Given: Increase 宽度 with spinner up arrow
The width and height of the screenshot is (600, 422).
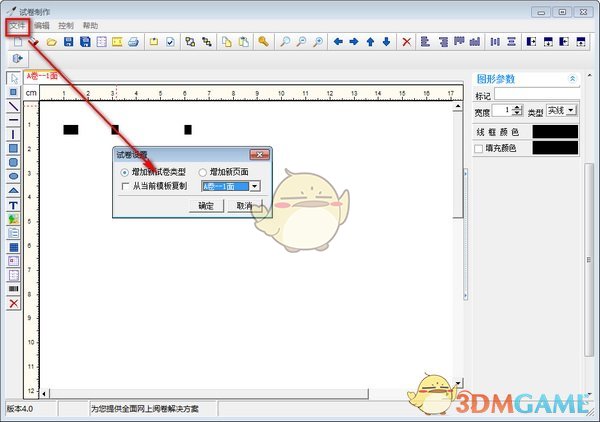Looking at the screenshot, I should (517, 108).
